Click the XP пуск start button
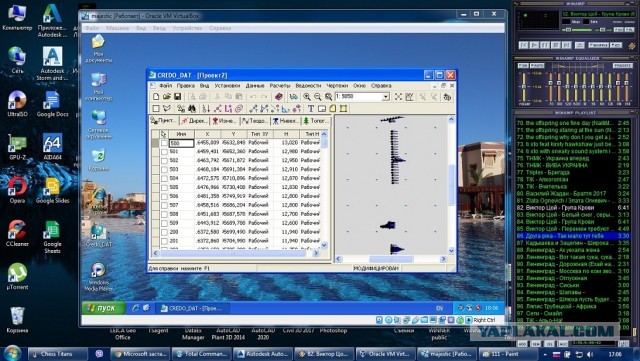 tap(103, 308)
